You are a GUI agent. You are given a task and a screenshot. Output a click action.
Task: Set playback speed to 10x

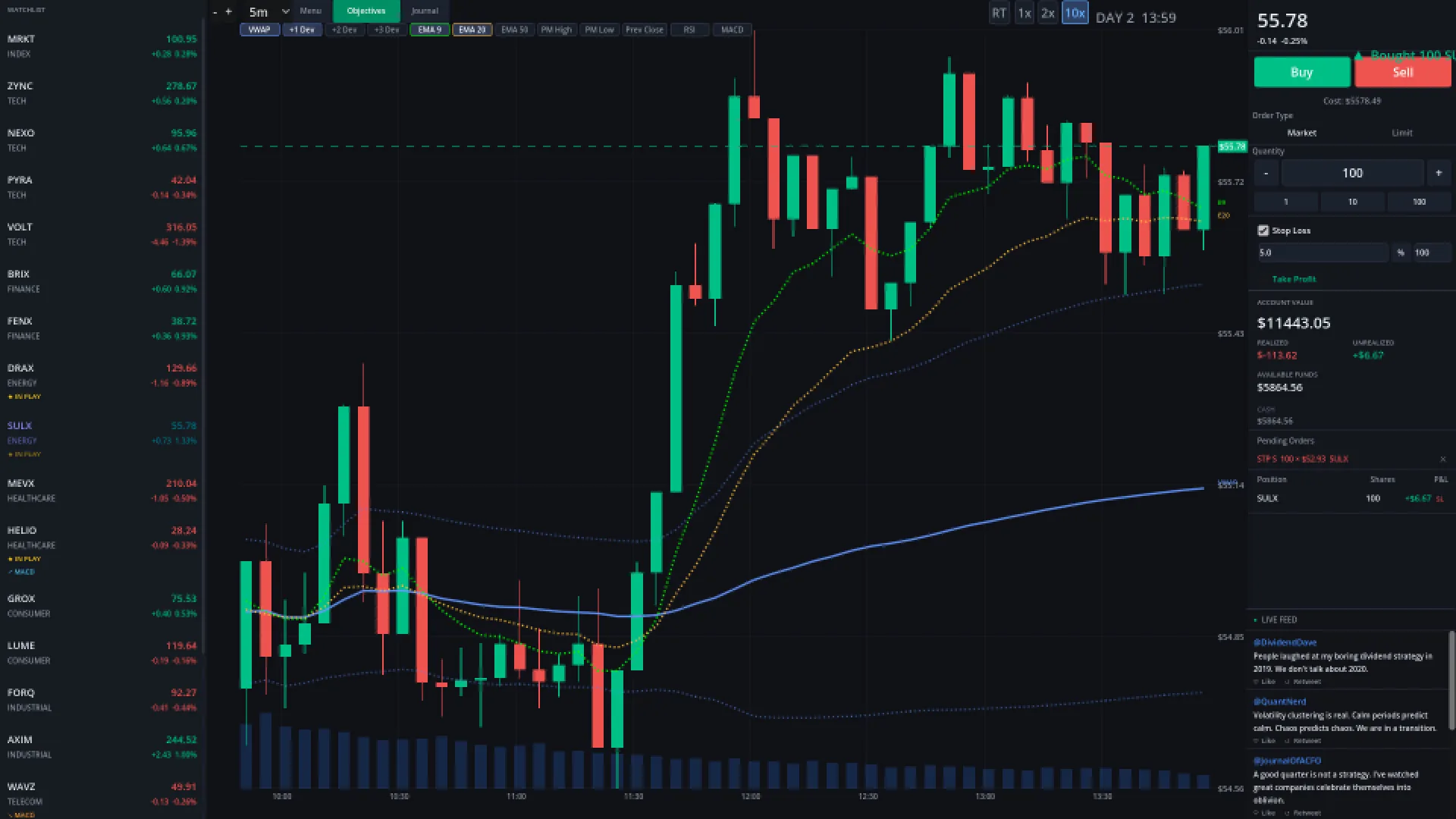[x=1075, y=13]
